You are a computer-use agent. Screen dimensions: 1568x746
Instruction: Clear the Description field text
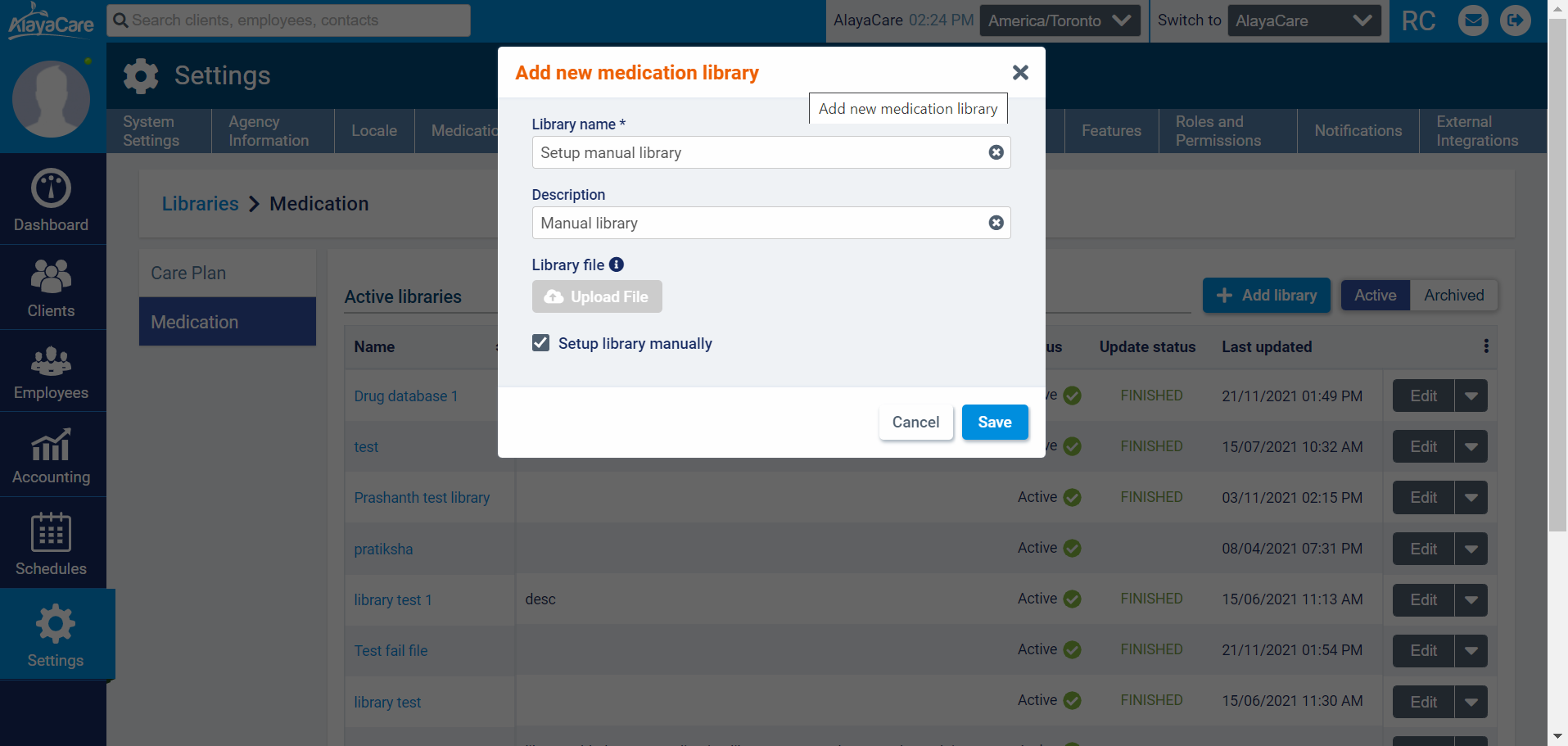[996, 223]
